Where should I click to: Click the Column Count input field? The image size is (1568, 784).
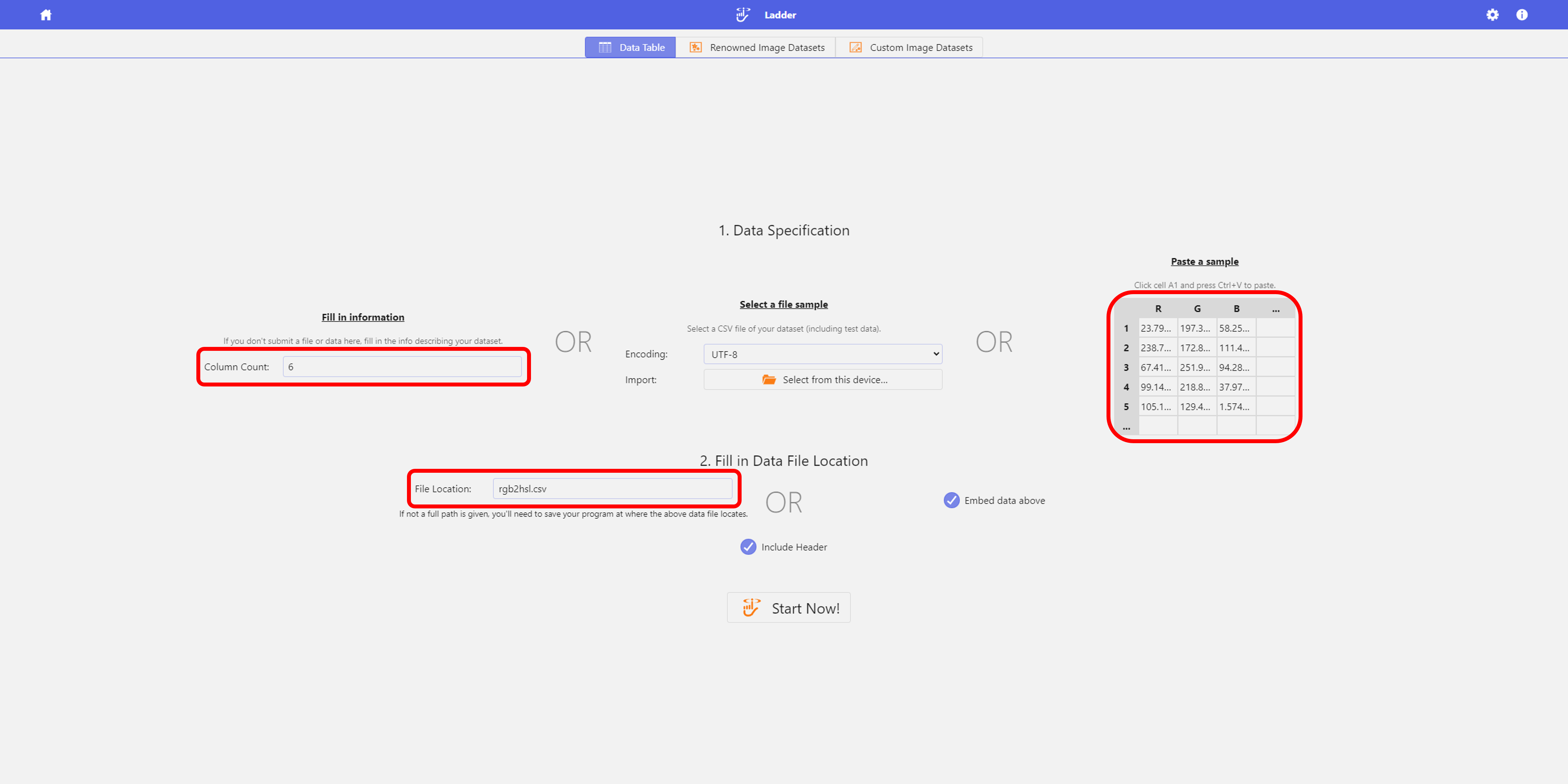click(402, 367)
